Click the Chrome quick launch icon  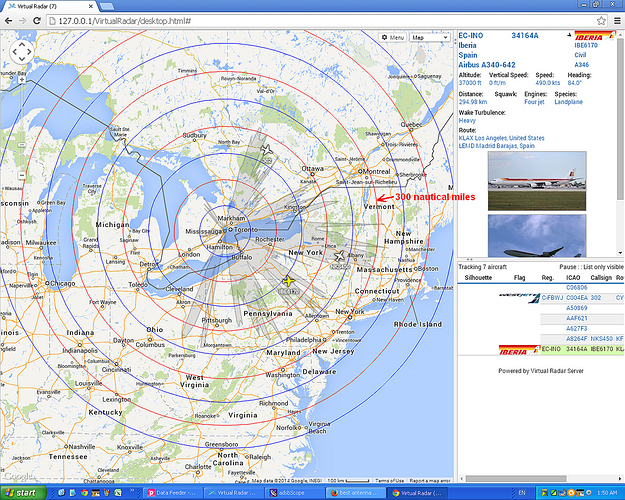(x=84, y=493)
